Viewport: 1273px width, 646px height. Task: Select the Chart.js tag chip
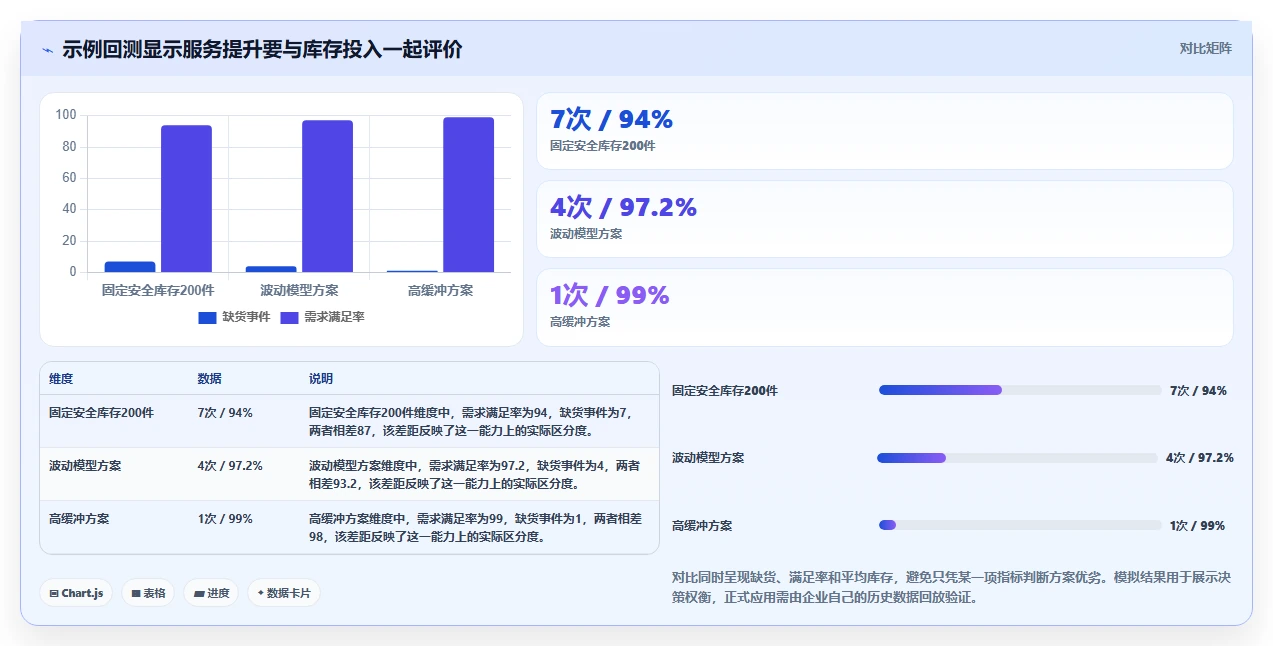coord(77,593)
